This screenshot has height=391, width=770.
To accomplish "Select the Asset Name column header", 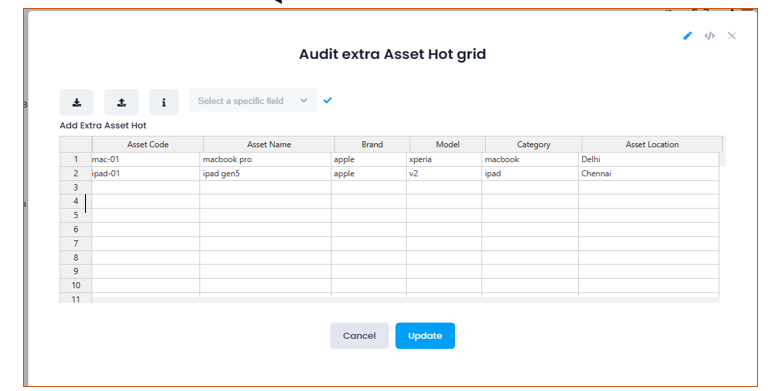I will [x=269, y=144].
